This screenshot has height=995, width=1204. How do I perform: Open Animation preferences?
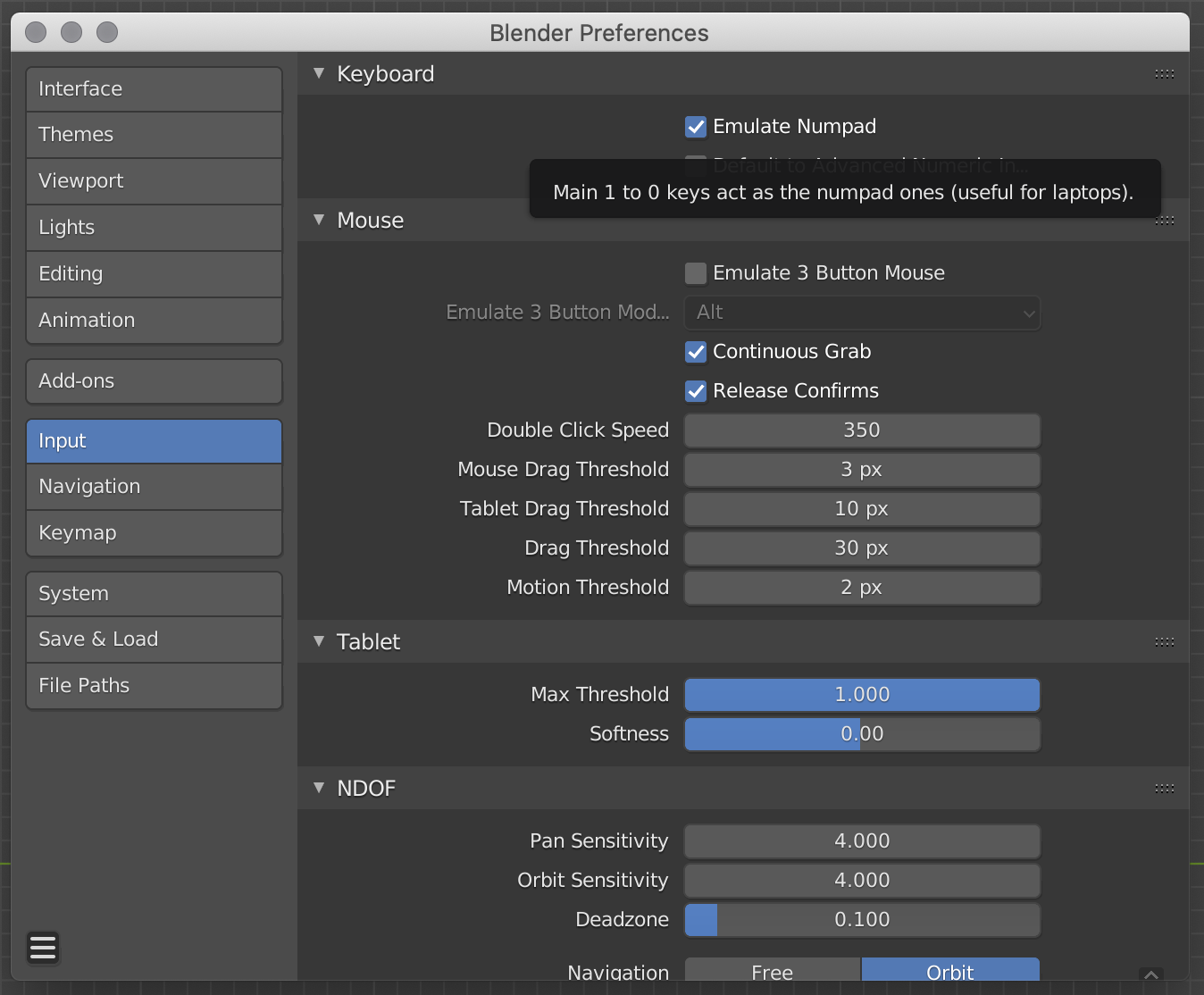(x=155, y=321)
